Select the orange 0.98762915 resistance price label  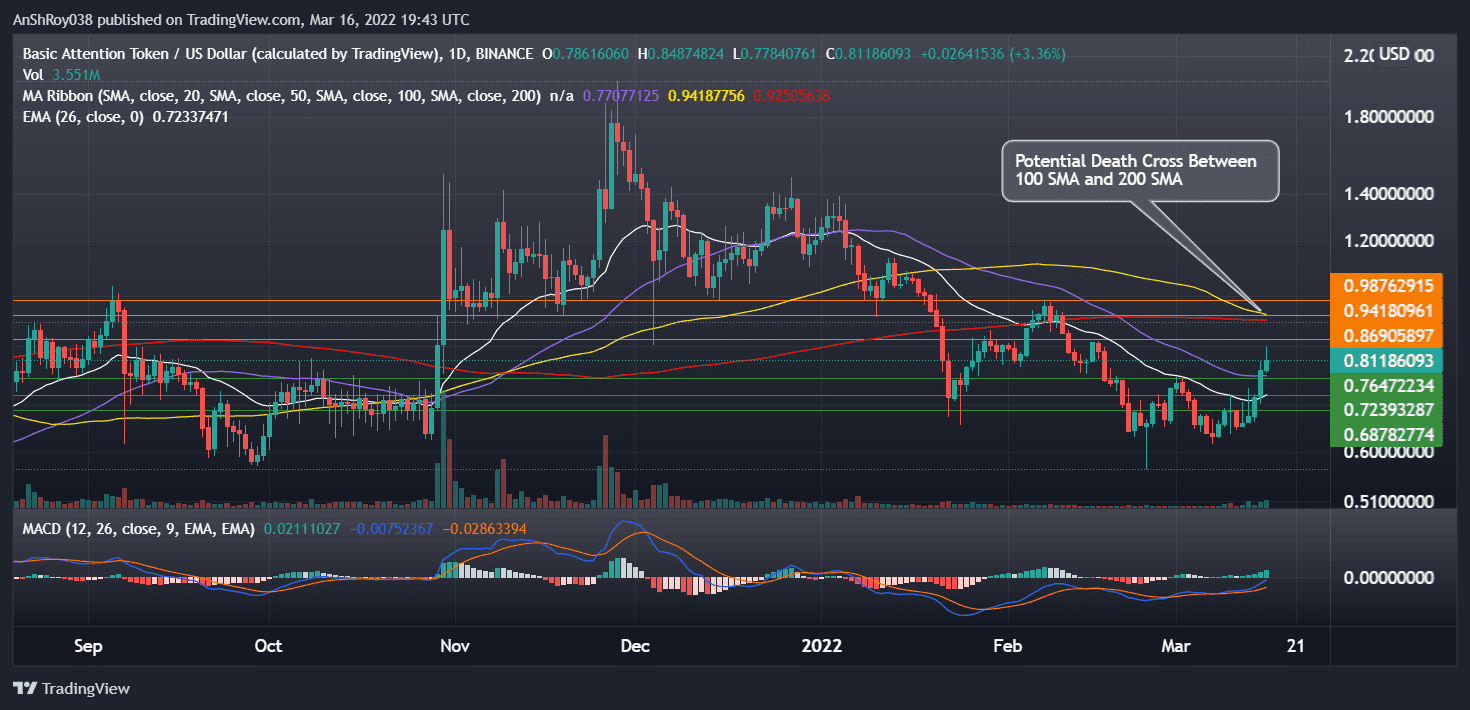tap(1387, 285)
